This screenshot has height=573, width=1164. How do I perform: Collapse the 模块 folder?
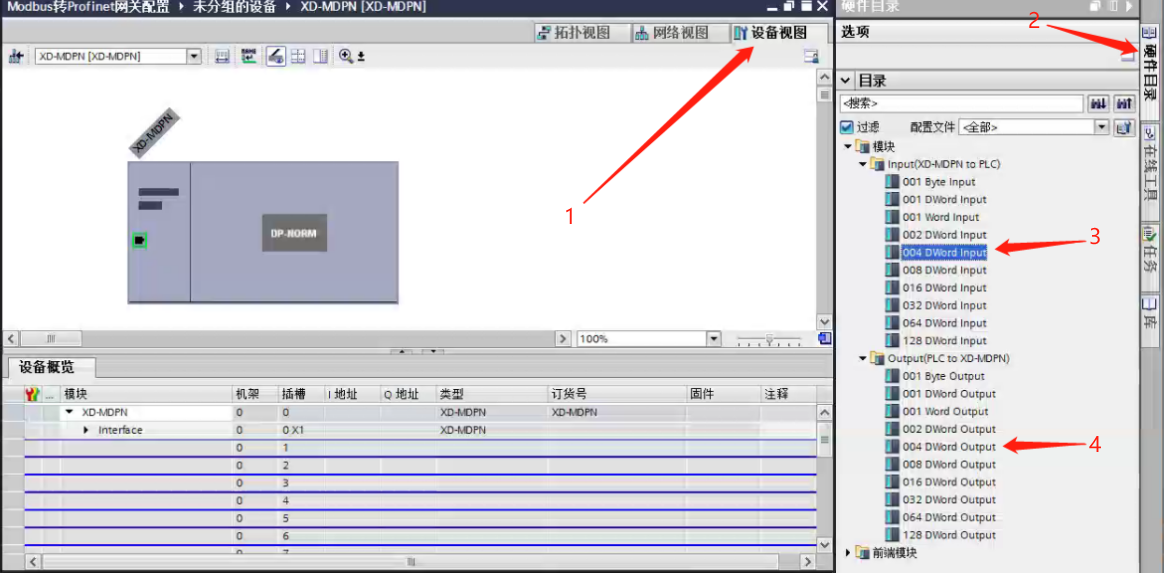click(848, 146)
